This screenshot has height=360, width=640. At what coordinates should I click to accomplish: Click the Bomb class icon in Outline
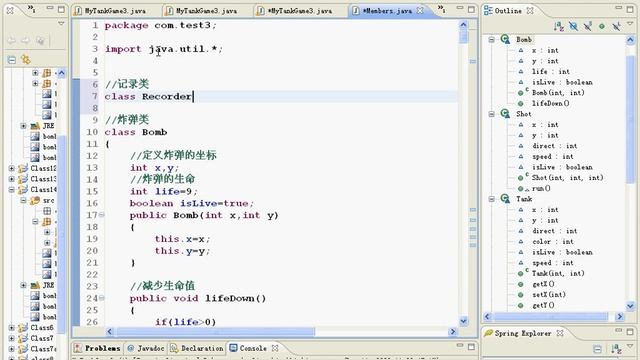pyautogui.click(x=505, y=39)
